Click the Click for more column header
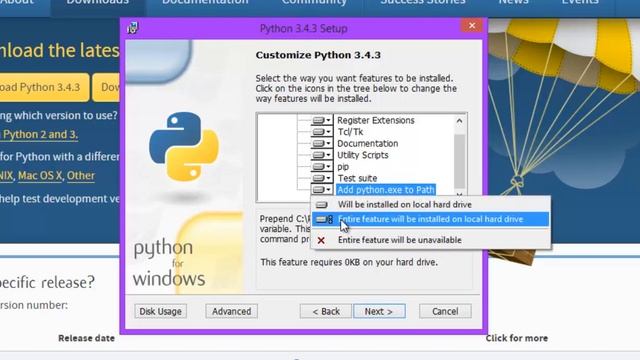 [x=516, y=338]
